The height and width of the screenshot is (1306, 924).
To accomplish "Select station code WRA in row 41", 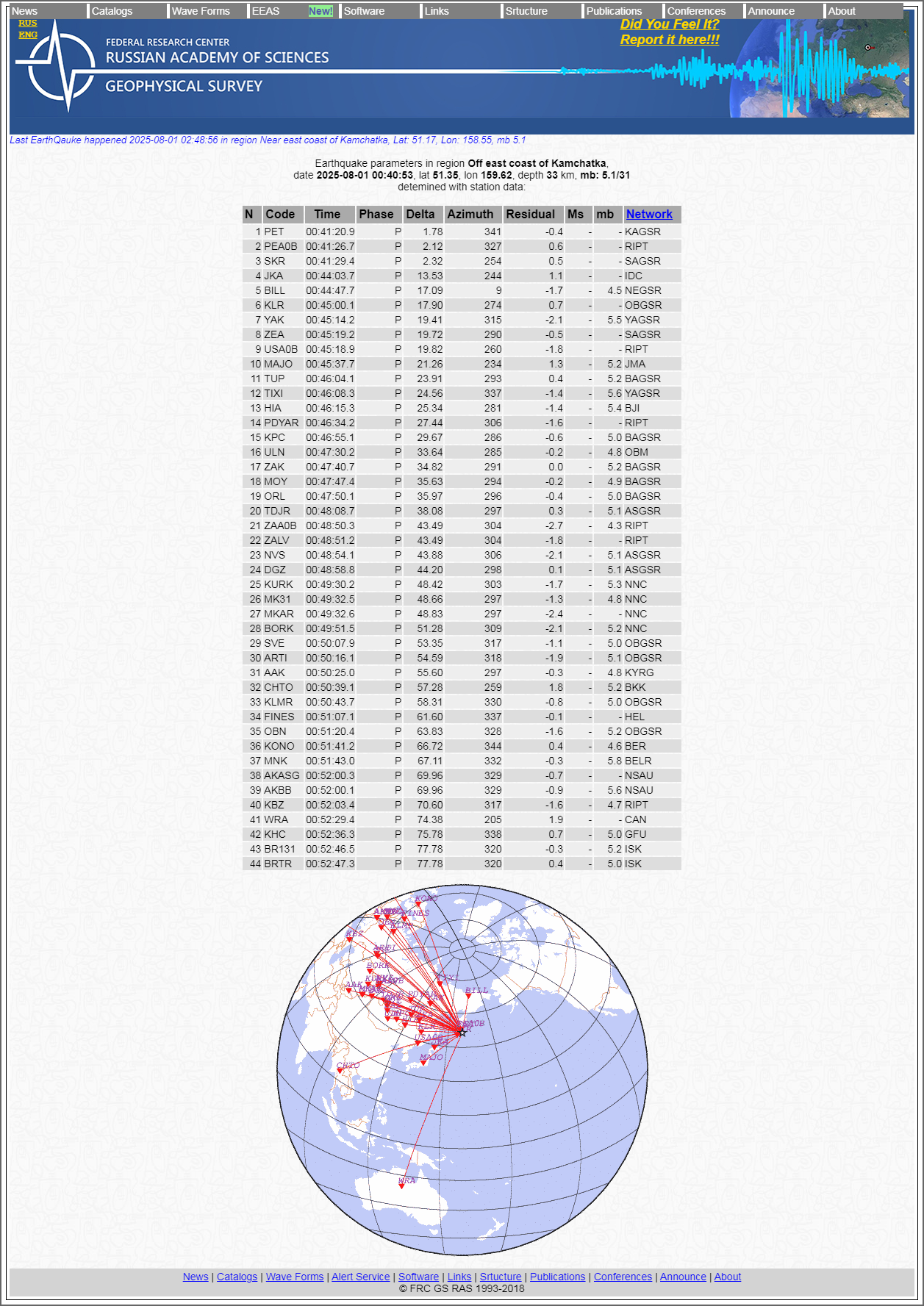I will (276, 819).
